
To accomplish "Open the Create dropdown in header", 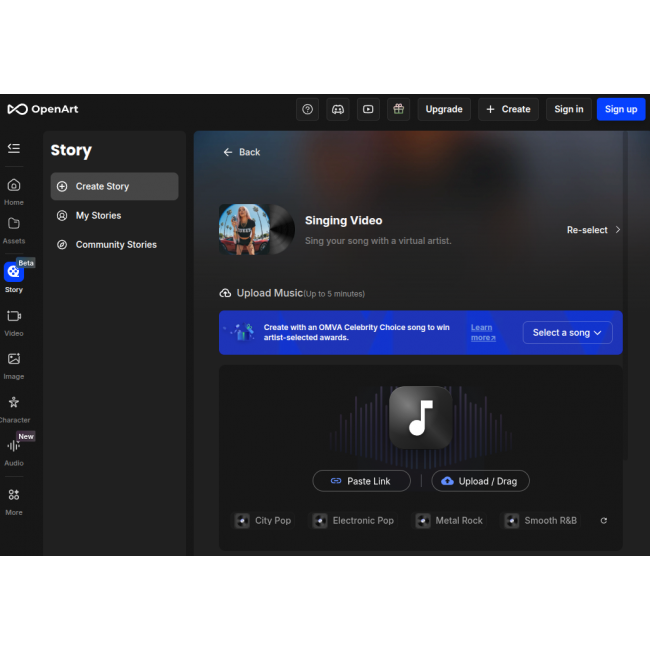I will click(508, 109).
